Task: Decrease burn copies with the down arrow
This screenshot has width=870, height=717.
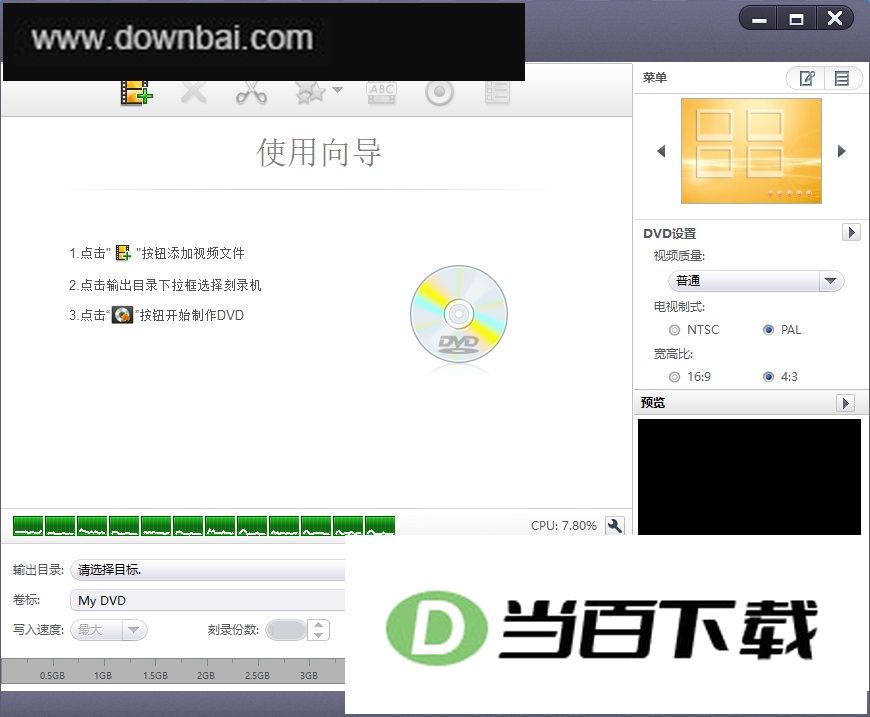Action: (318, 635)
